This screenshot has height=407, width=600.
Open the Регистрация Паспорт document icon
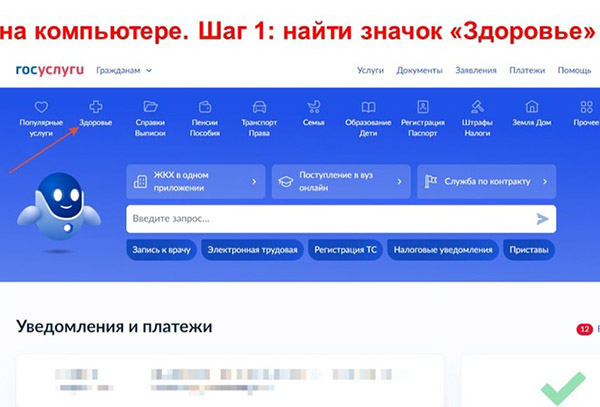tap(423, 107)
